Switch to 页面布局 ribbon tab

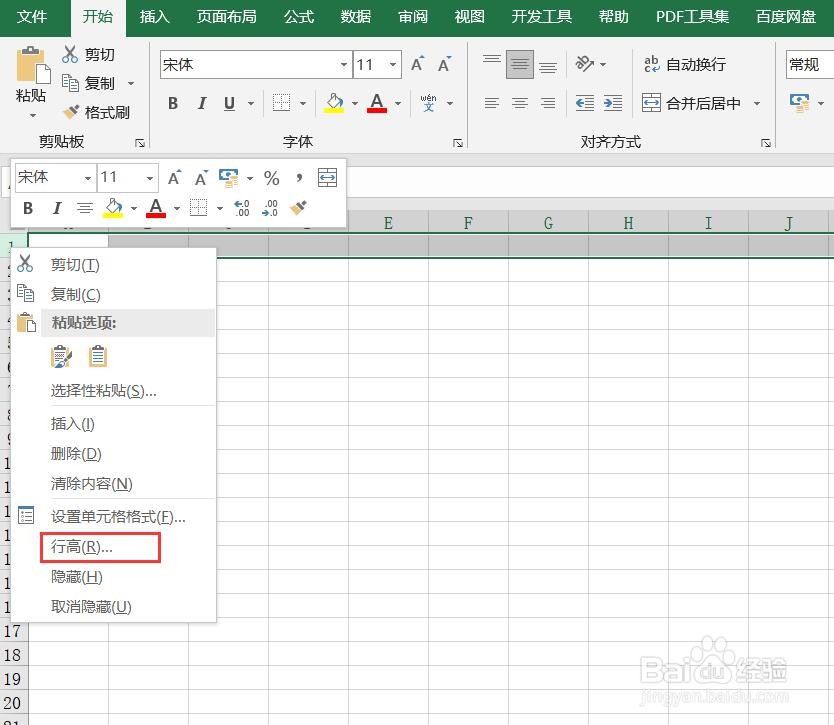click(227, 17)
